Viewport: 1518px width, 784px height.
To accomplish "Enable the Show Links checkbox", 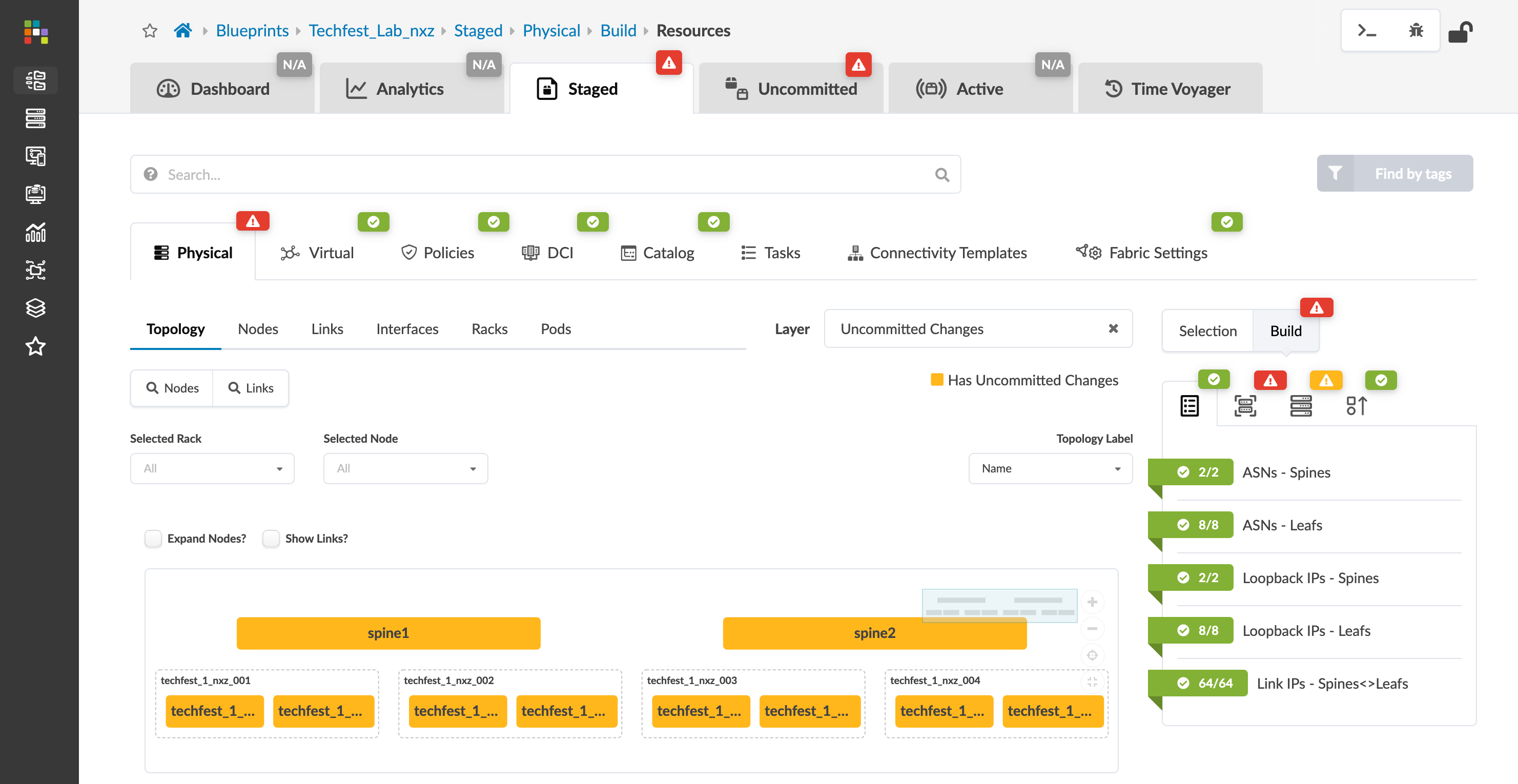I will click(271, 539).
